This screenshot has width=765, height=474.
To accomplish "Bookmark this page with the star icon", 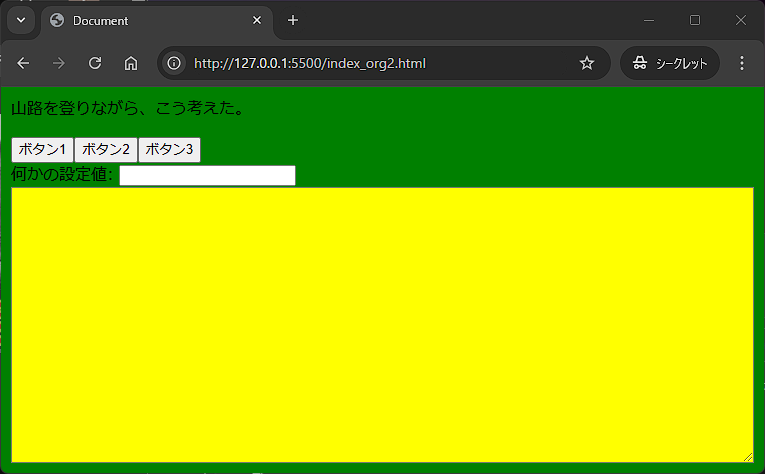I will (586, 63).
